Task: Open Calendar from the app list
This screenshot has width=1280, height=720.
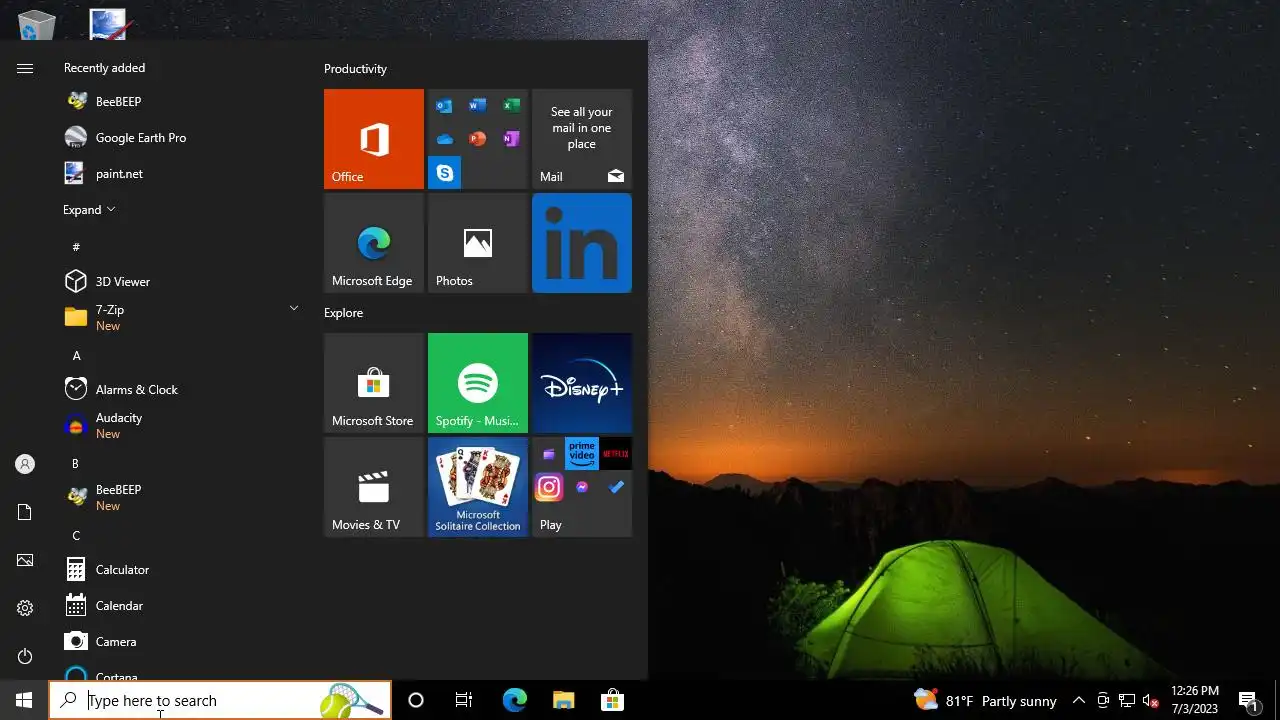Action: tap(182, 606)
